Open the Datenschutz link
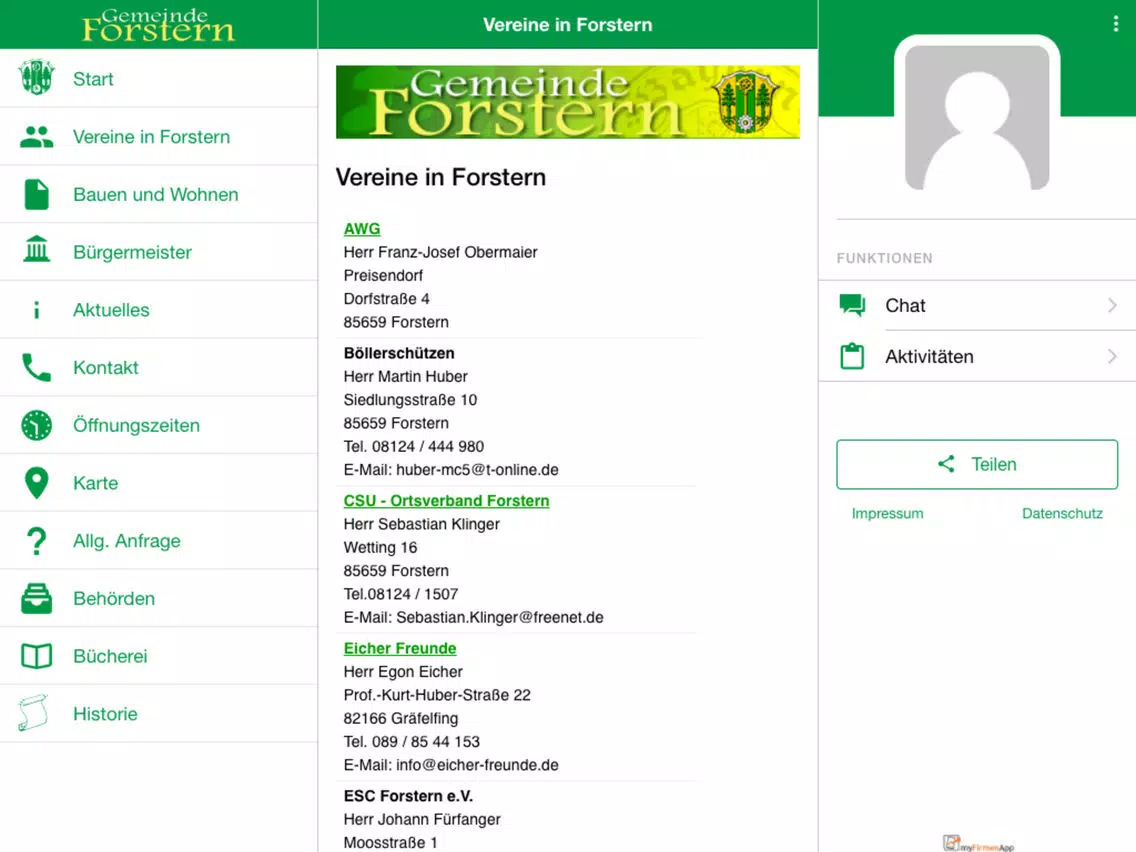 (x=1062, y=514)
